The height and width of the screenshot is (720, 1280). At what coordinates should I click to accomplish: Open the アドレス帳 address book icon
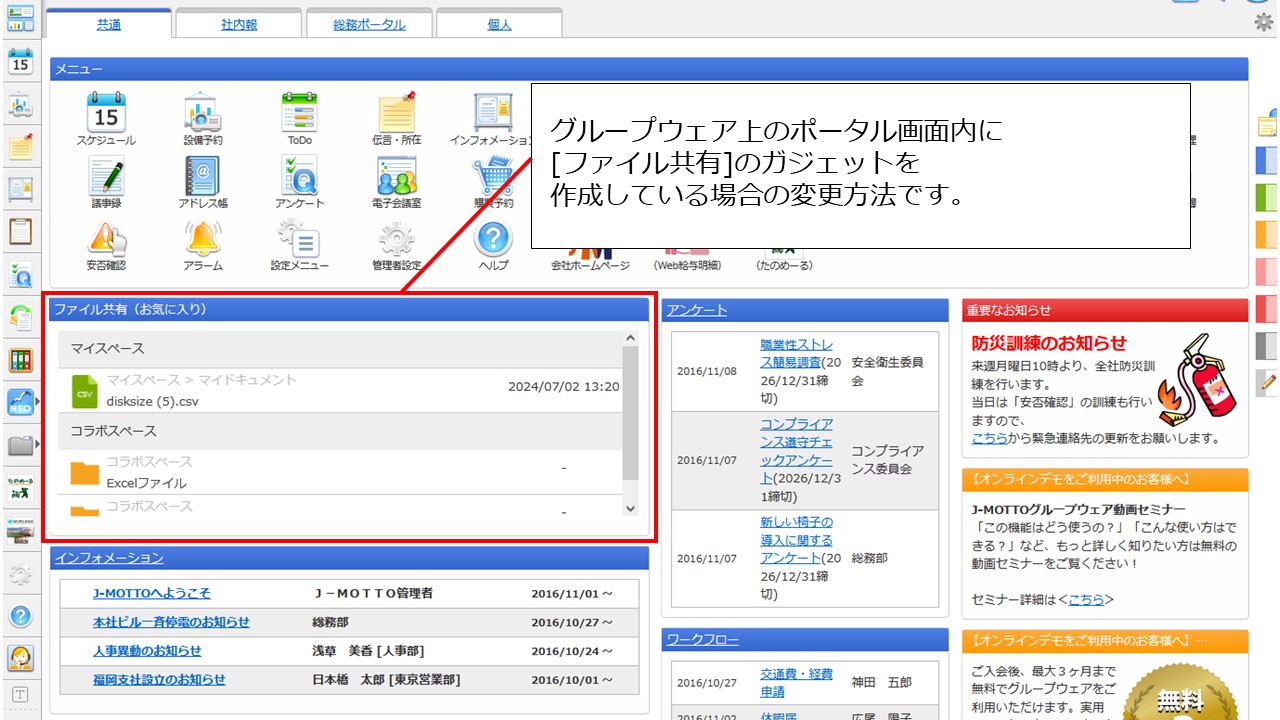(203, 176)
